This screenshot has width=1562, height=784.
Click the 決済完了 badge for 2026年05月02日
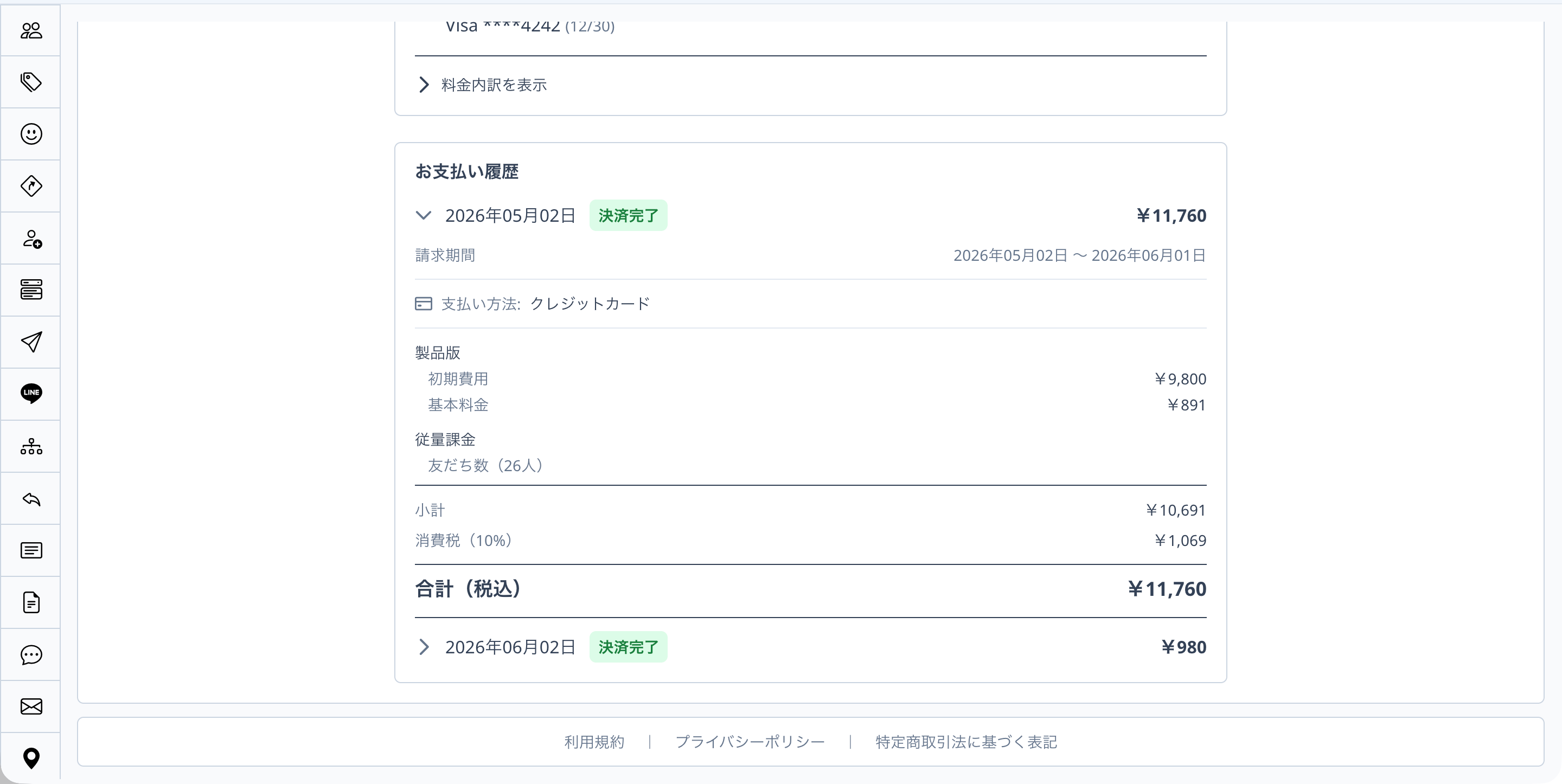point(628,215)
